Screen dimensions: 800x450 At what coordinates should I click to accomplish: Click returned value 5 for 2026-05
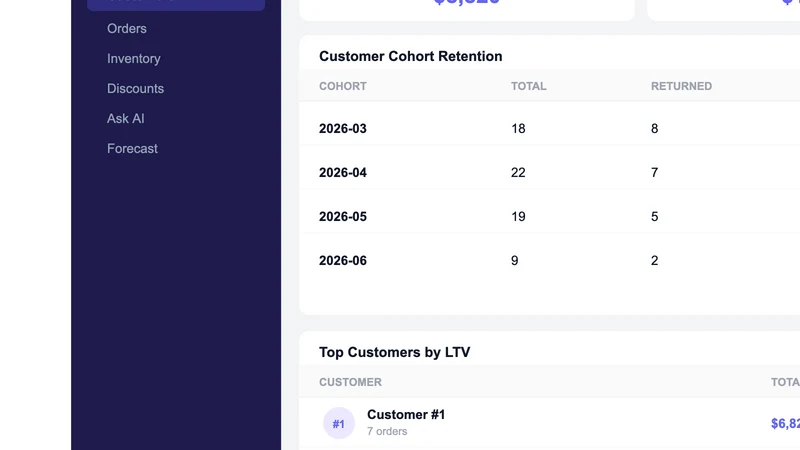click(x=655, y=216)
